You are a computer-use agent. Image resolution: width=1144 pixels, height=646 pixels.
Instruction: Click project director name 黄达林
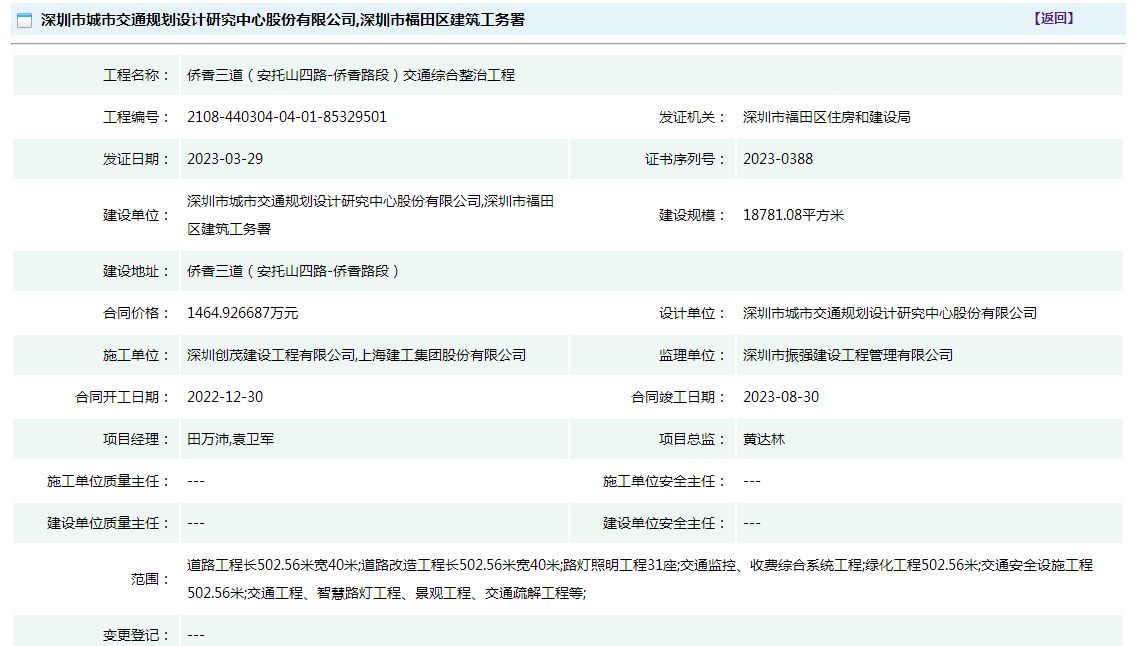764,439
